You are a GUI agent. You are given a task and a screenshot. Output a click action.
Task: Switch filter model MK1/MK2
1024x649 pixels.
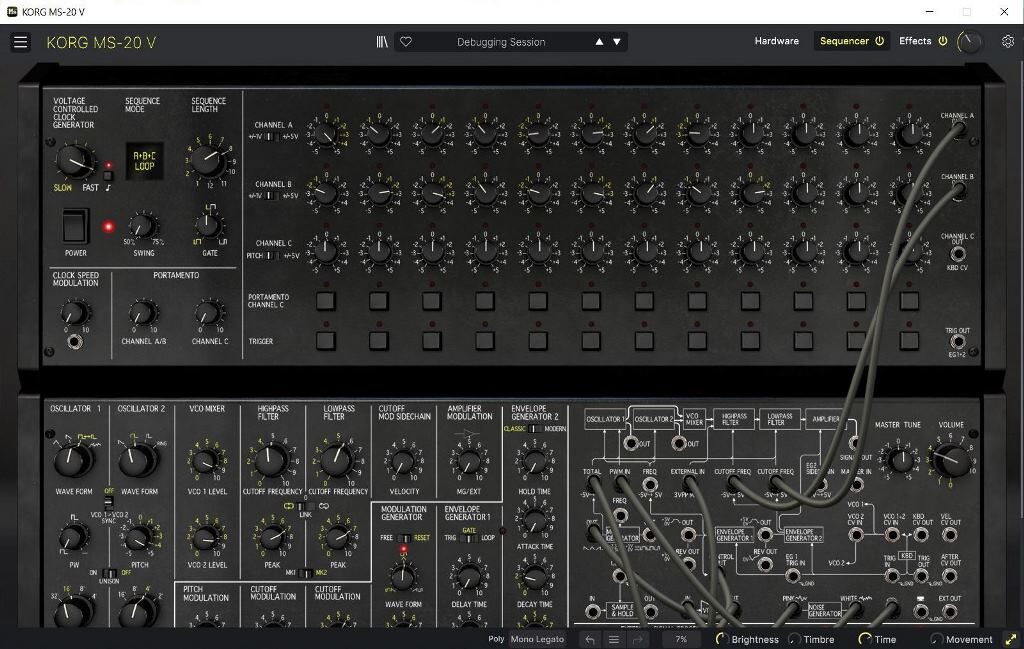(305, 573)
